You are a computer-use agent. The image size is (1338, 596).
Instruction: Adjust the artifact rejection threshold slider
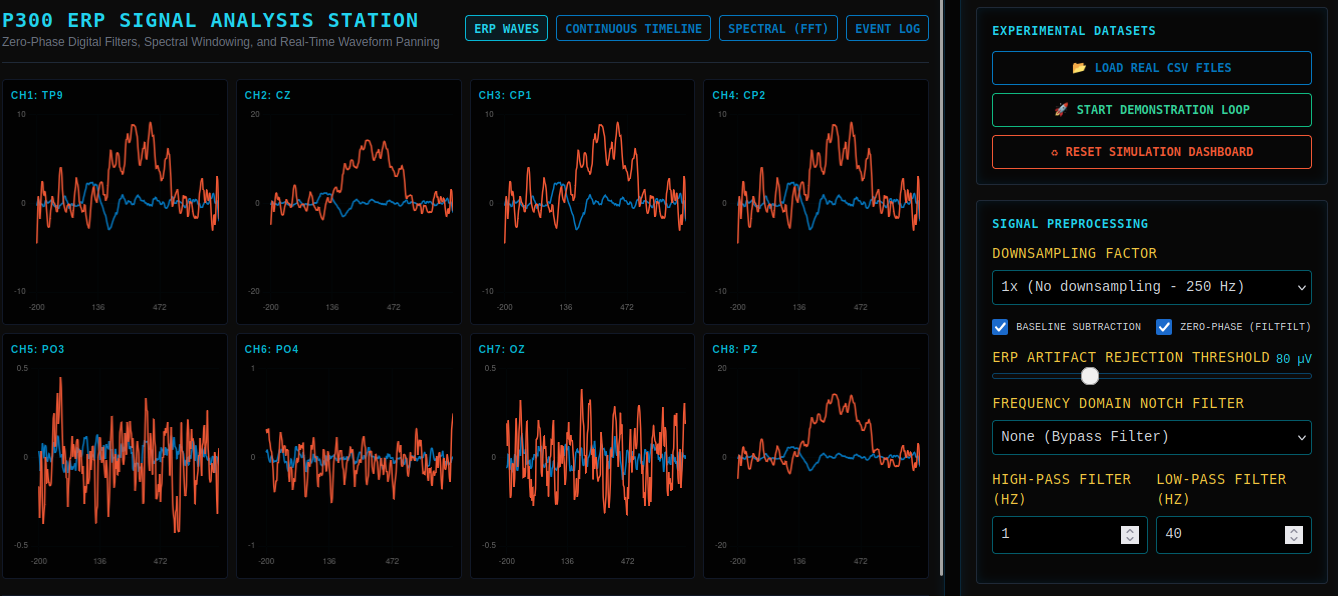click(x=1152, y=376)
